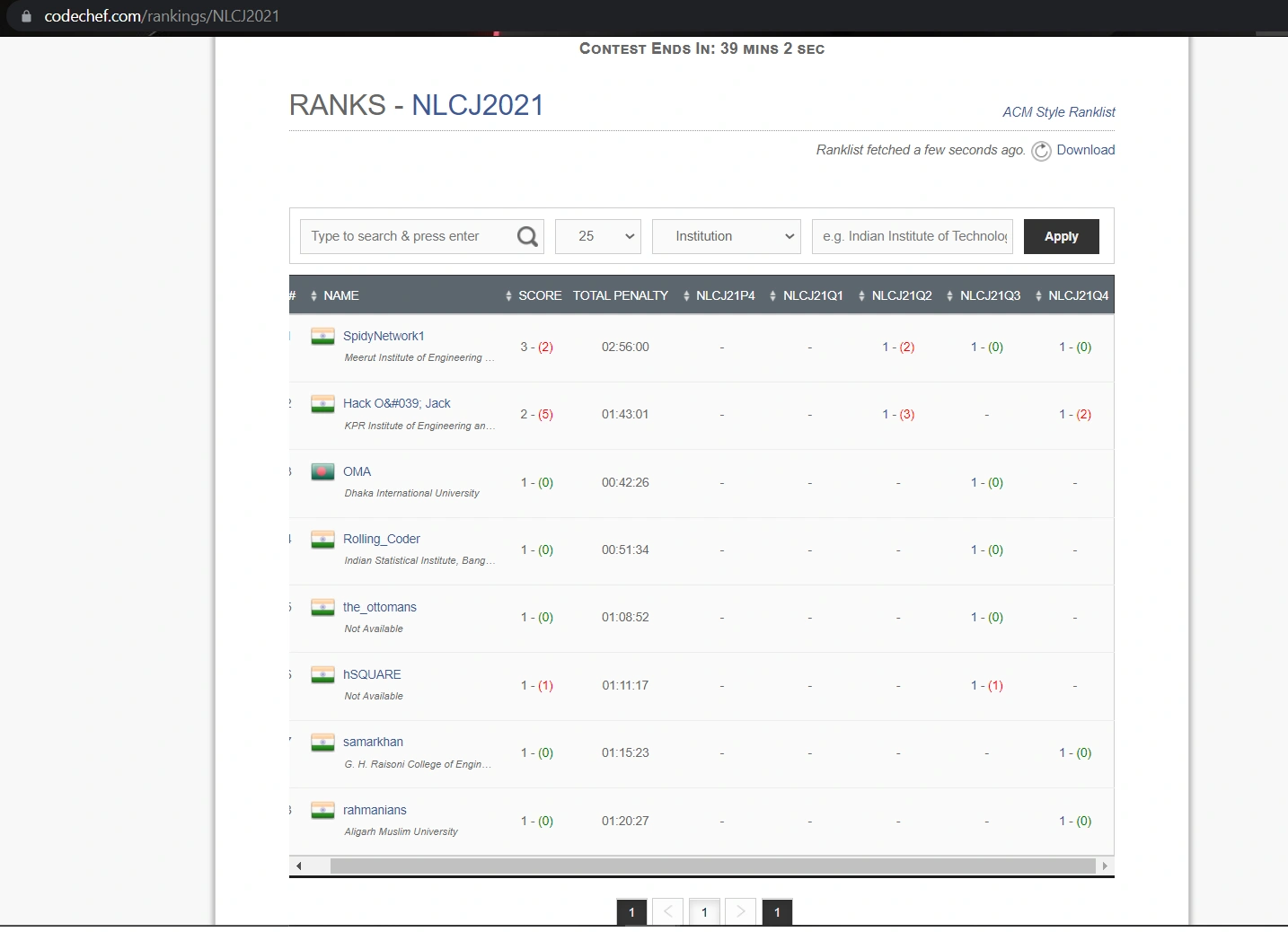Click the flag next to samarkhan
The image size is (1288, 932).
(x=322, y=743)
